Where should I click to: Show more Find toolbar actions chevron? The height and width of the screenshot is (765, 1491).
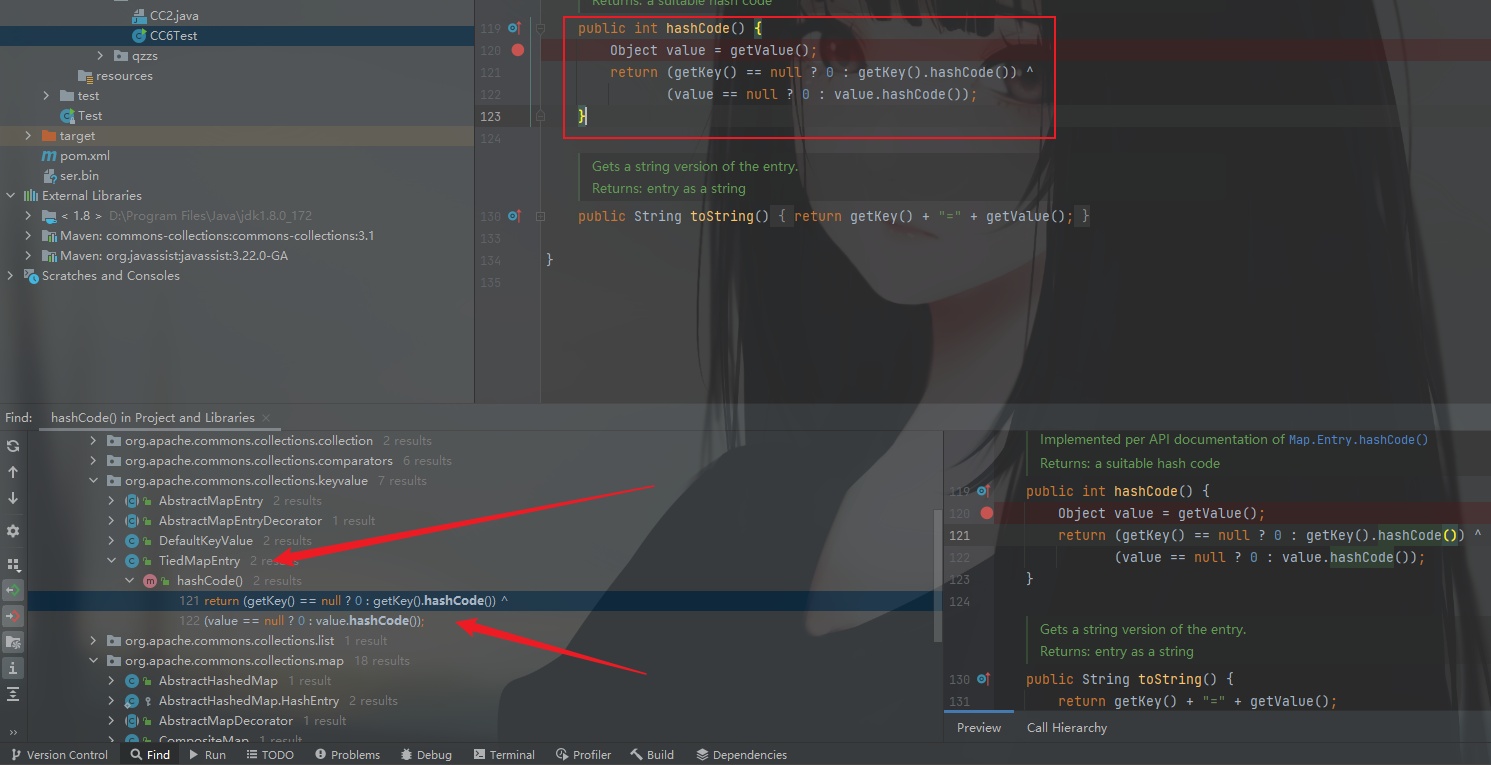13,732
